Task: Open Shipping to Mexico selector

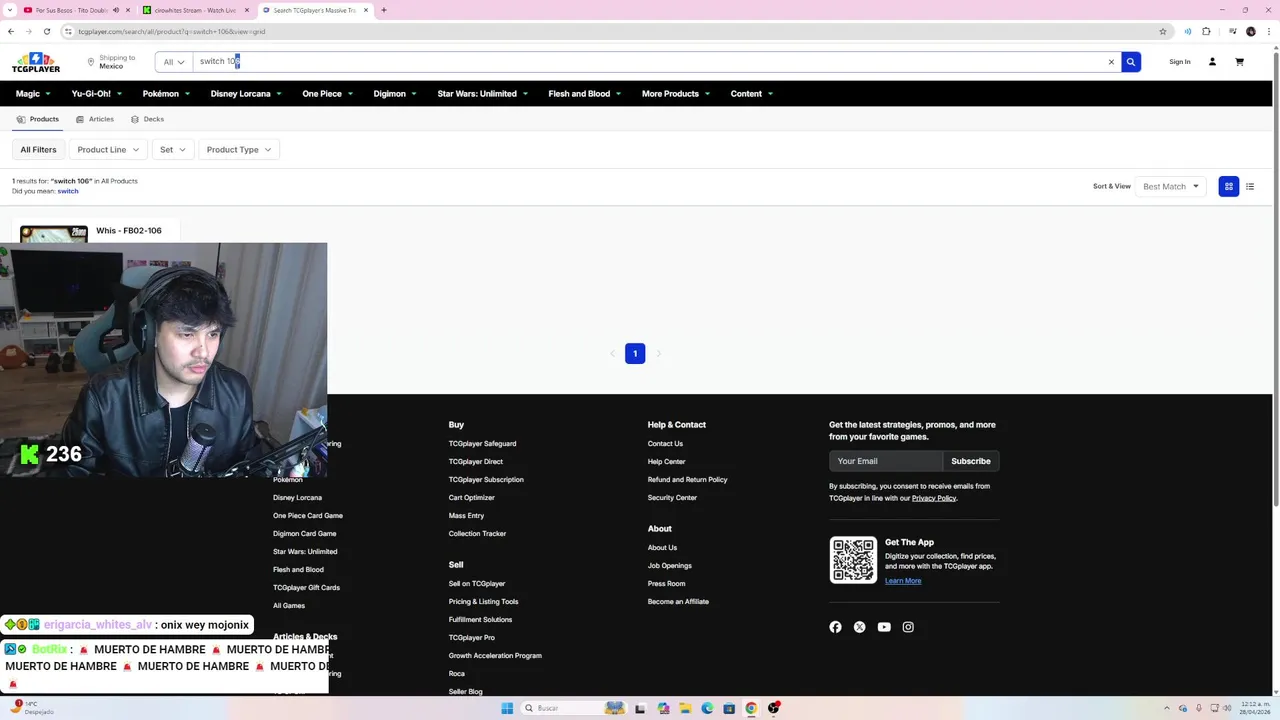Action: [x=111, y=62]
